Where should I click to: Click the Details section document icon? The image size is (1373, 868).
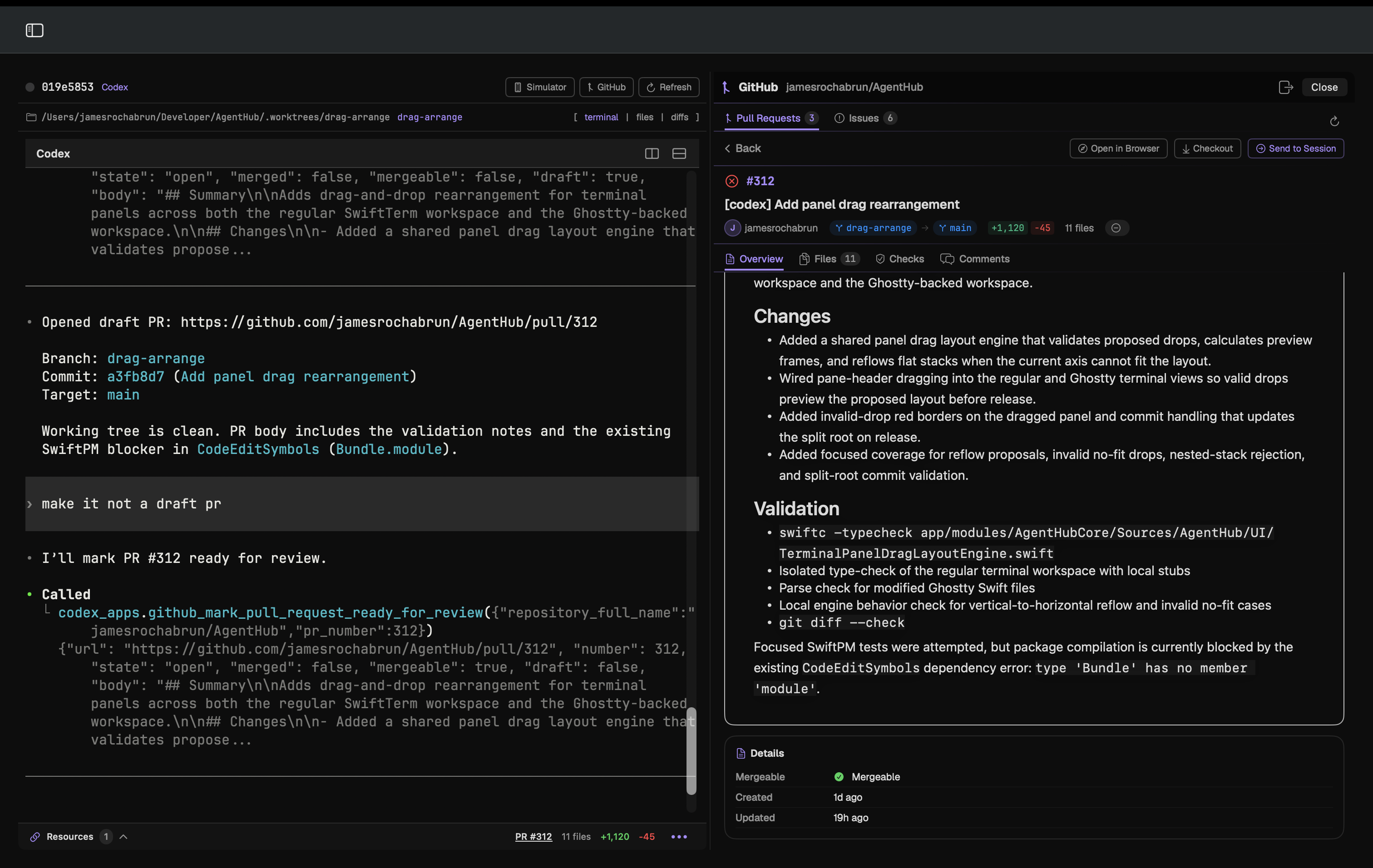click(x=741, y=754)
